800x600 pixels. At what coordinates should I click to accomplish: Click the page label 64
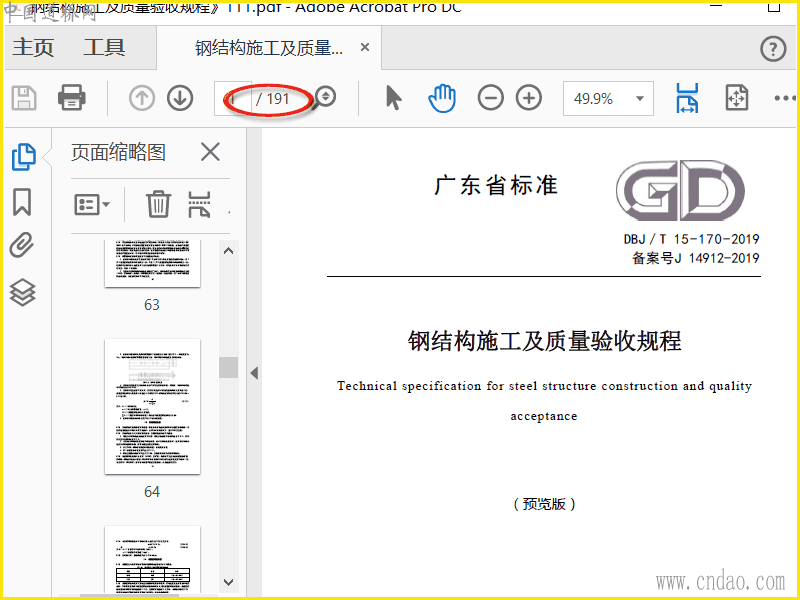click(152, 492)
